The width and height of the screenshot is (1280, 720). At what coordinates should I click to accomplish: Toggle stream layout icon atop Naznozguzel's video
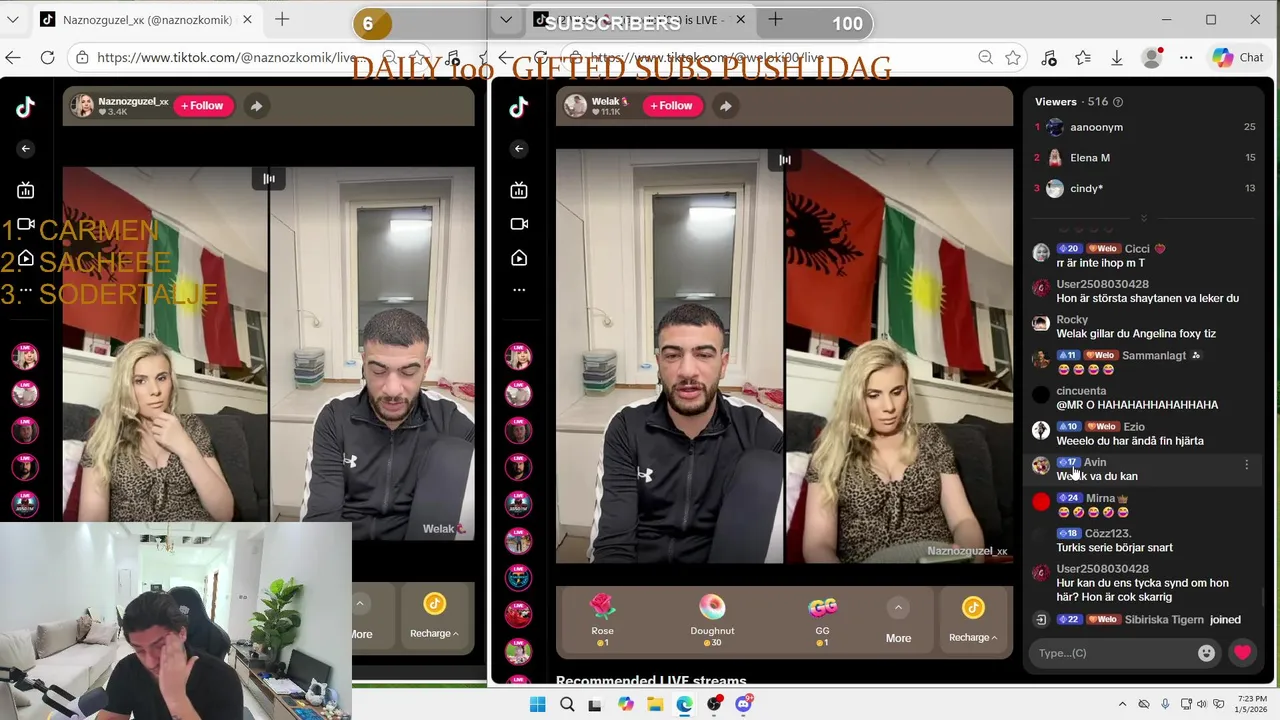pyautogui.click(x=269, y=179)
